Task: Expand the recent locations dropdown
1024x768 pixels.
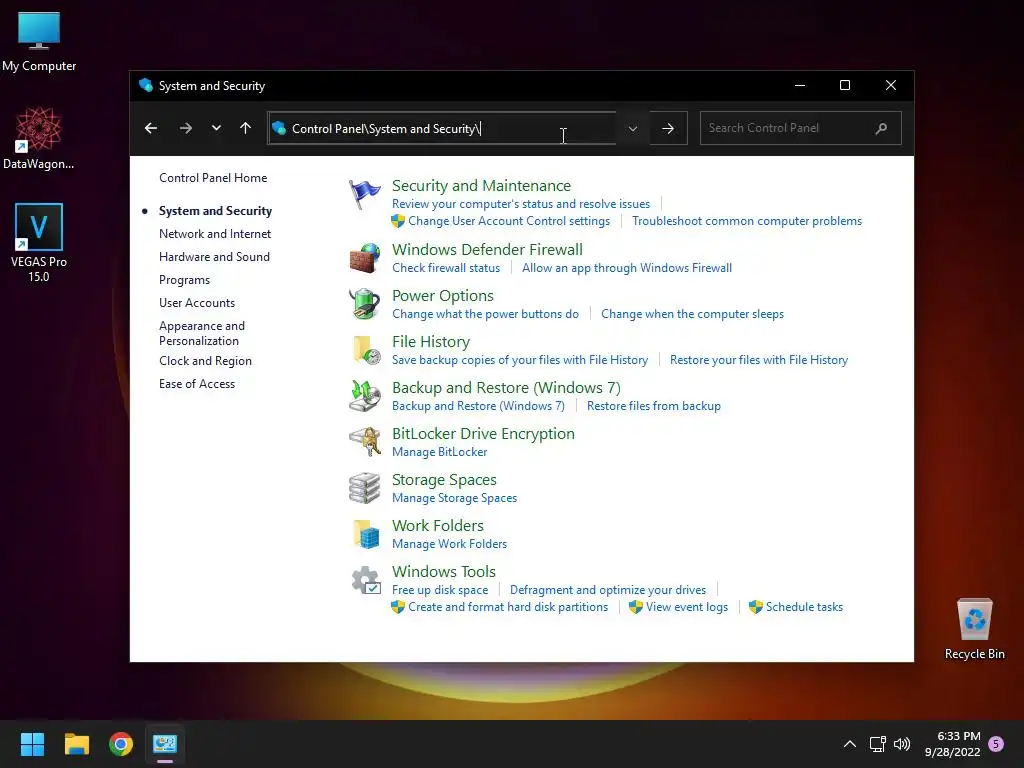Action: point(216,128)
